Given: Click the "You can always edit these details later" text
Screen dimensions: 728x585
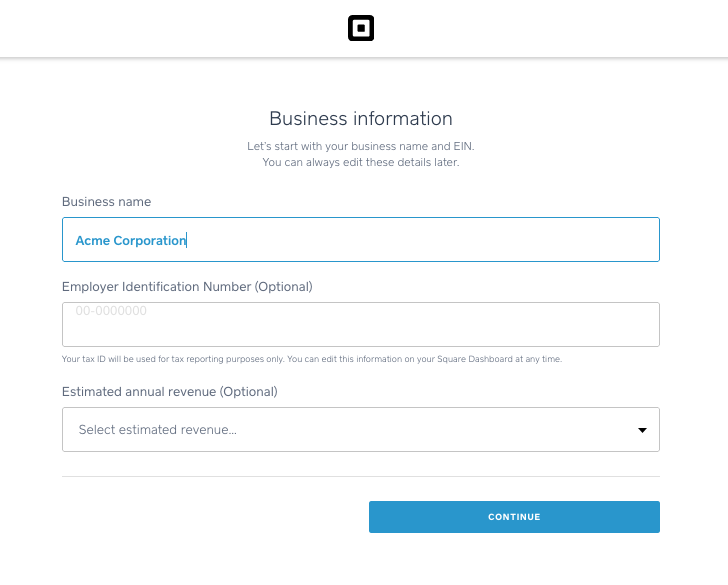Looking at the screenshot, I should (361, 162).
